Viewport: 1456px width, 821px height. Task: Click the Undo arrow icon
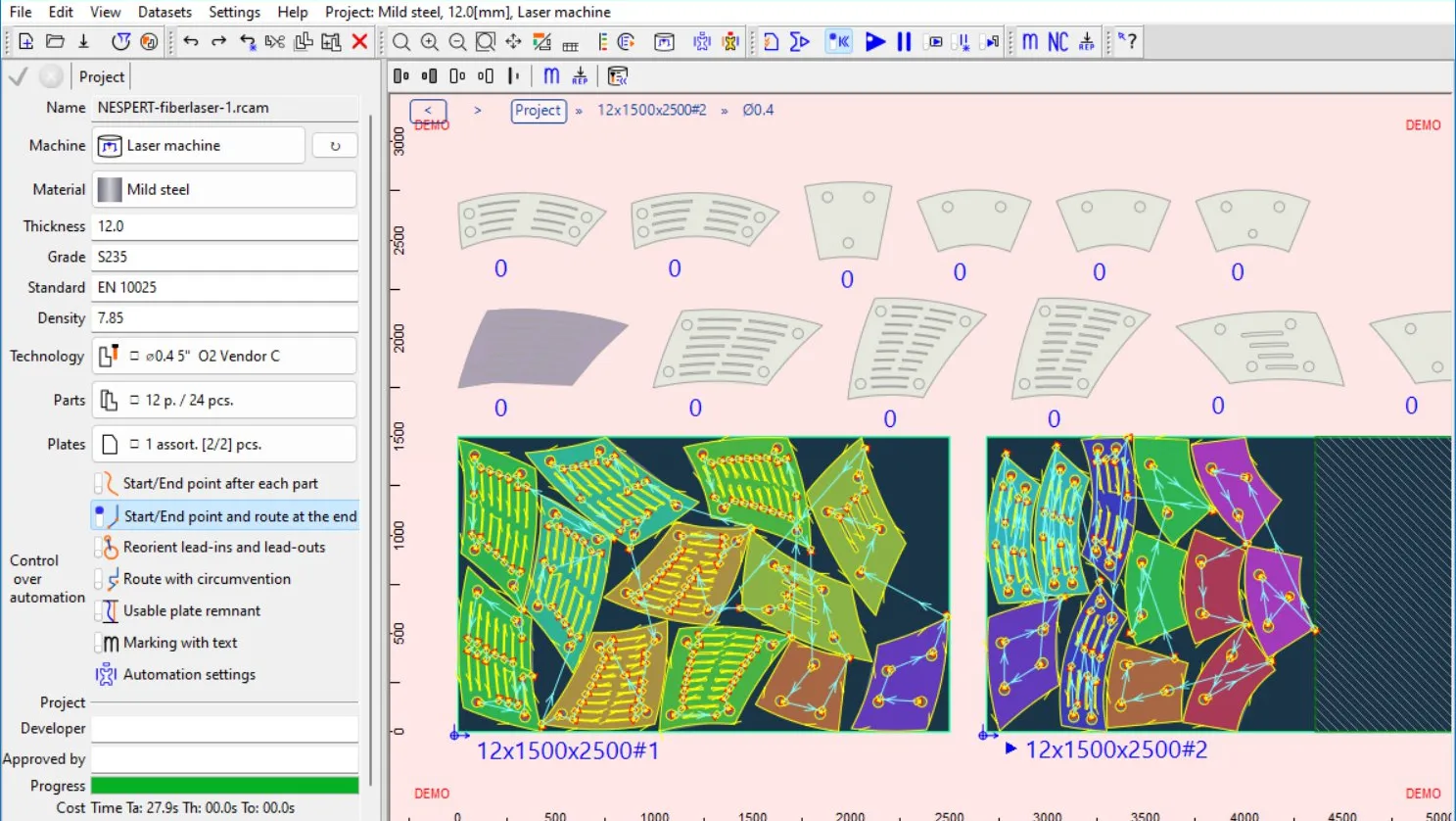click(192, 42)
